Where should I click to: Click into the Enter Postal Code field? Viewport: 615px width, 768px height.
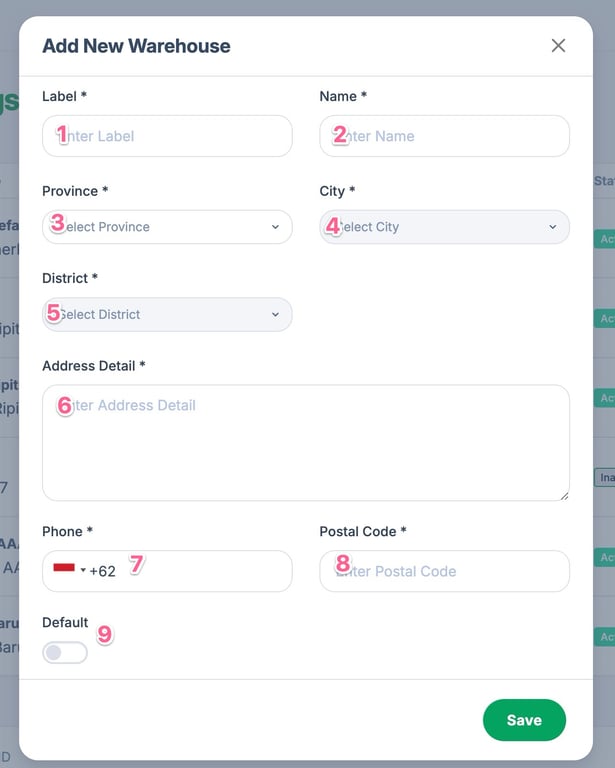pos(444,571)
